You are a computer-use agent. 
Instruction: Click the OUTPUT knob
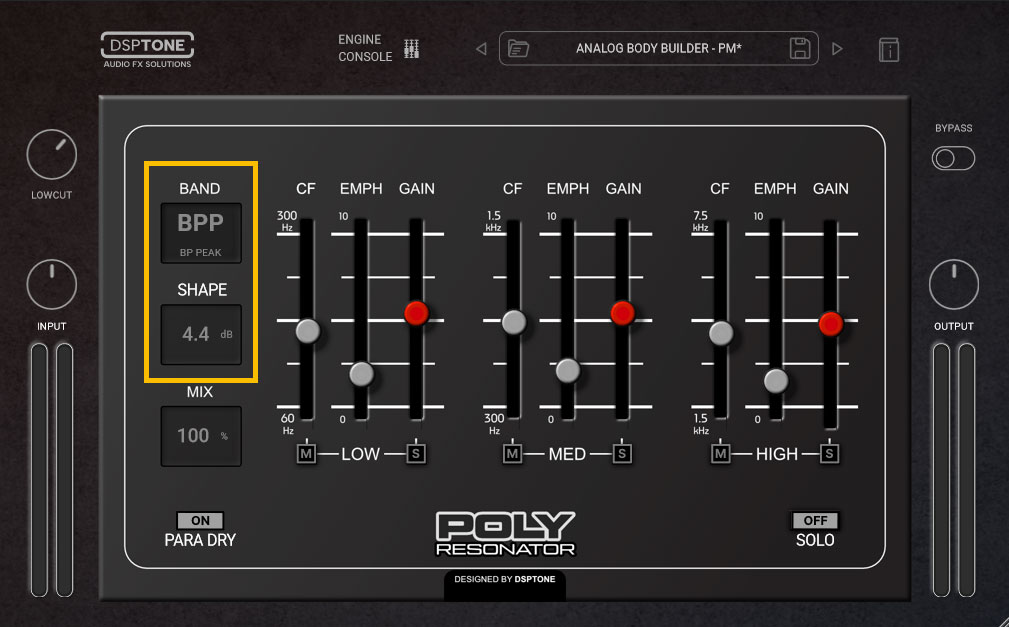pyautogui.click(x=954, y=285)
